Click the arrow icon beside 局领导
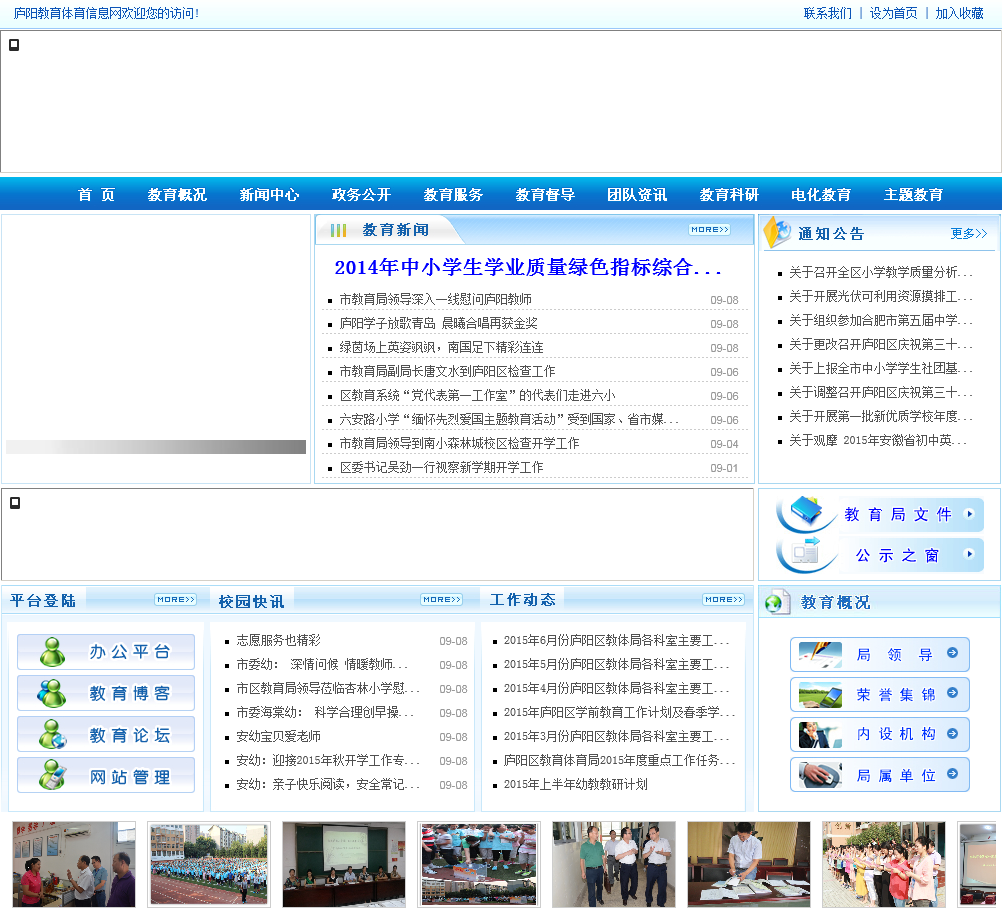The image size is (1002, 911). (x=952, y=652)
